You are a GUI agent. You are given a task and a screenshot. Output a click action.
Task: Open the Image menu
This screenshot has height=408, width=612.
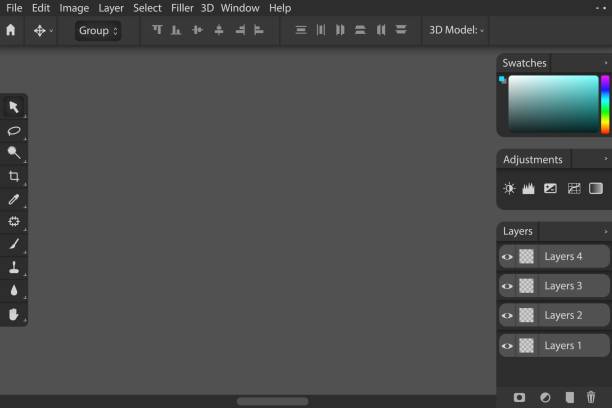coord(74,8)
